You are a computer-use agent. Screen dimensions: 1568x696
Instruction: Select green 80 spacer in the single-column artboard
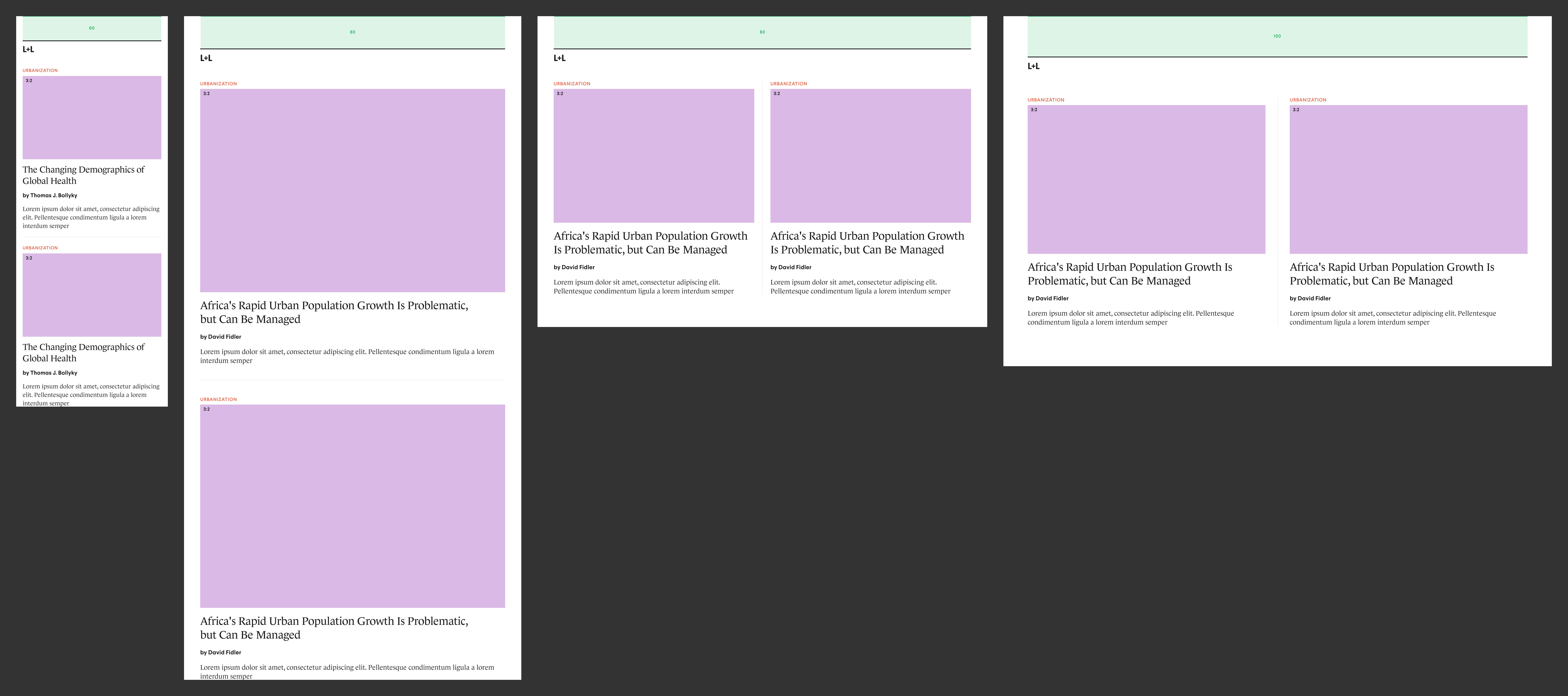(352, 32)
